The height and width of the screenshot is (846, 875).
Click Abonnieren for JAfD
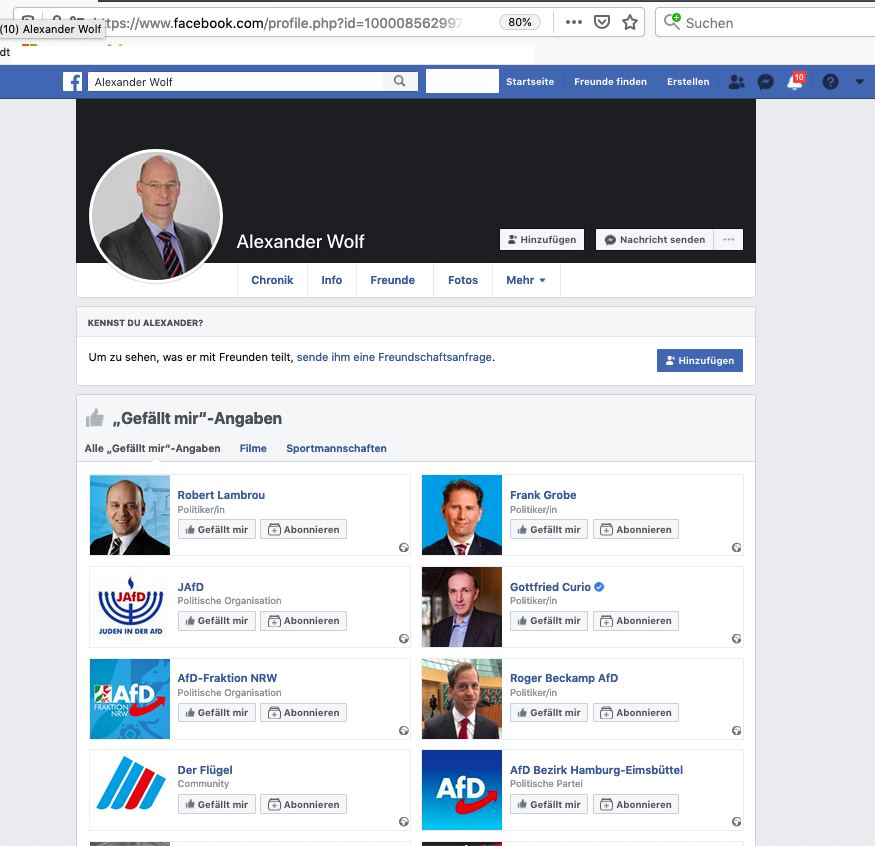coord(304,621)
